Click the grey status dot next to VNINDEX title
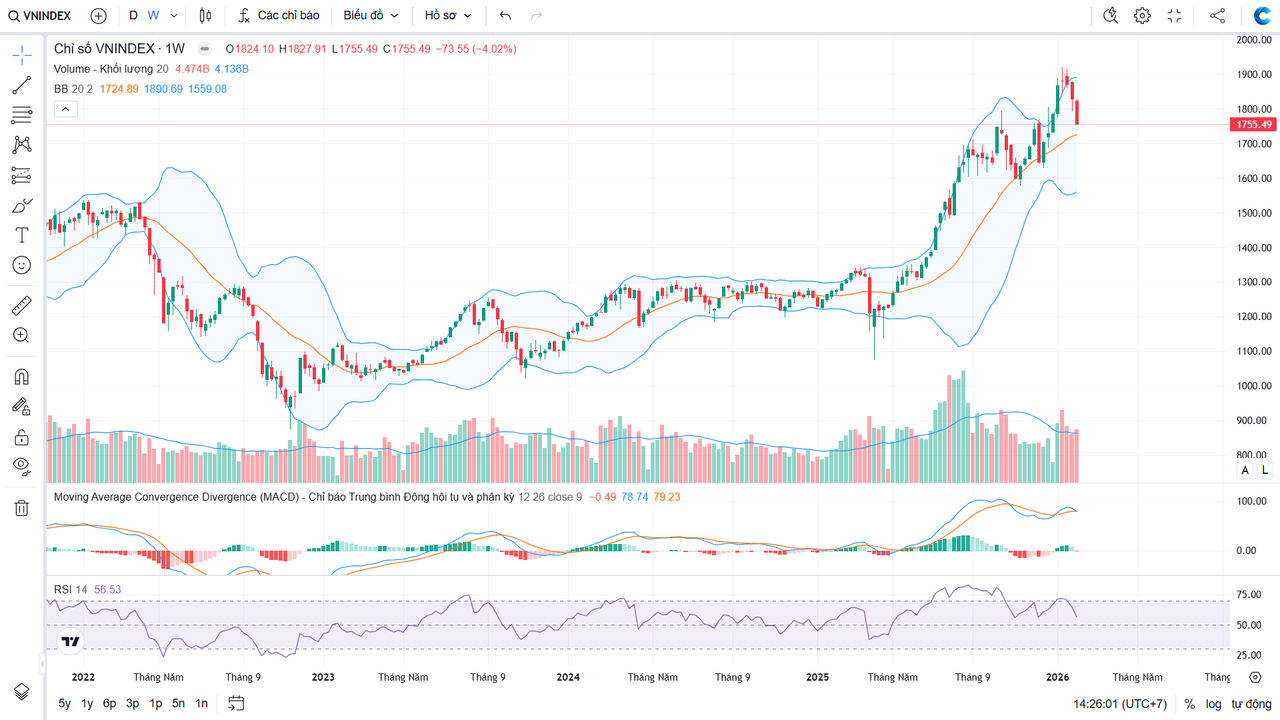This screenshot has width=1280, height=720. (205, 48)
